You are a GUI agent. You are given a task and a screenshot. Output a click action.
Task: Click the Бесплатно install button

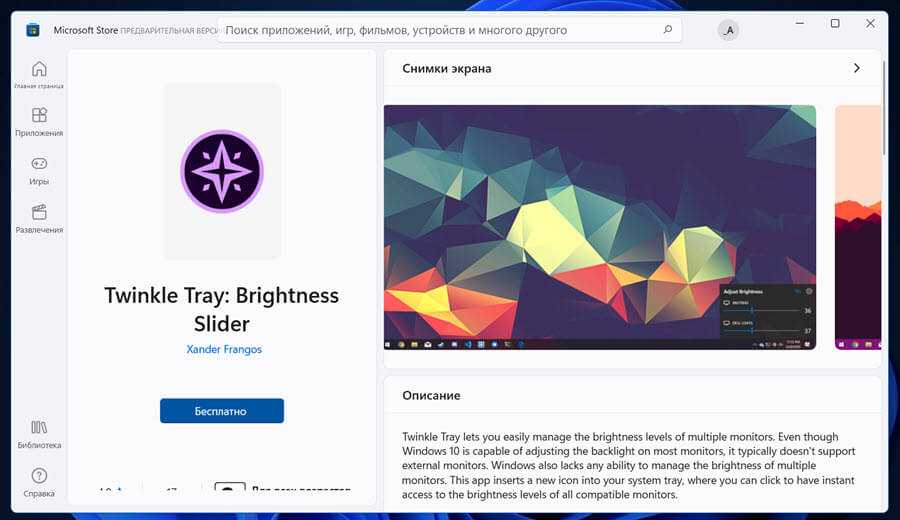[222, 411]
